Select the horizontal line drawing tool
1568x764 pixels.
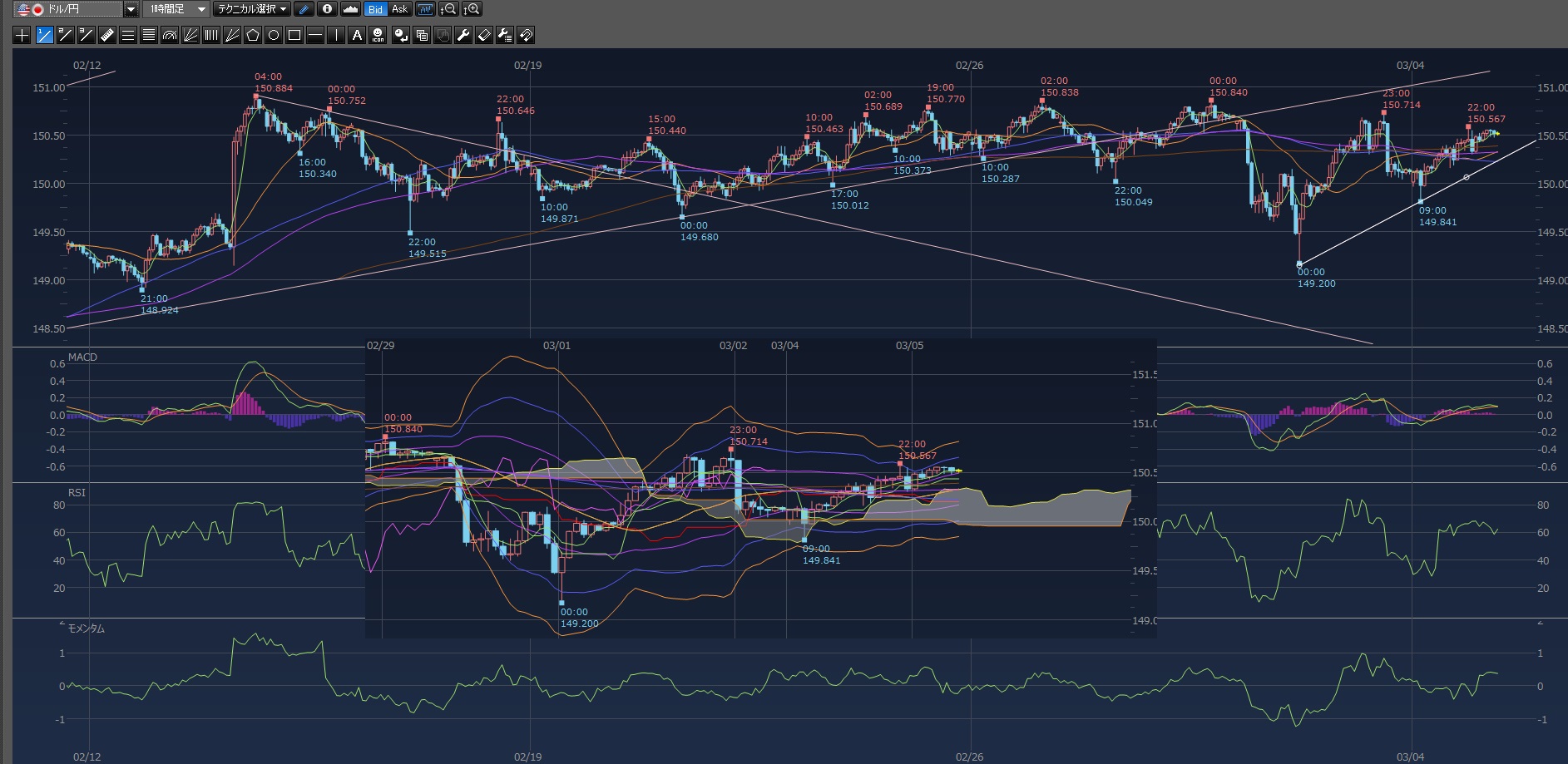pyautogui.click(x=315, y=35)
